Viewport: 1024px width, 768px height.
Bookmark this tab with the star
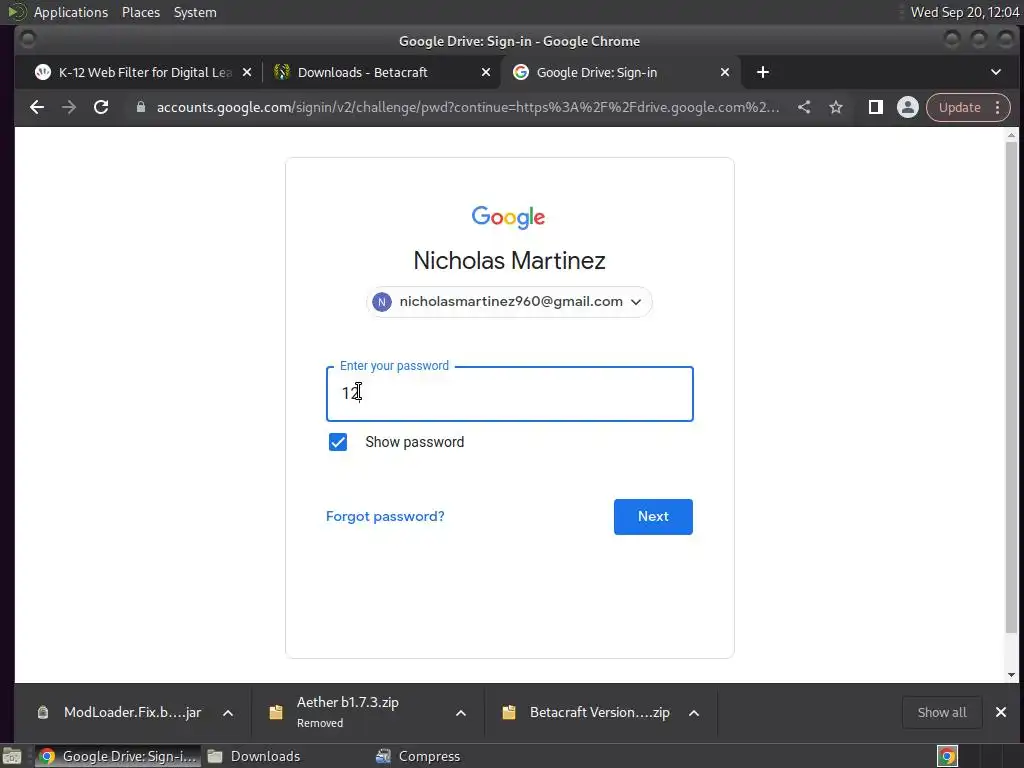(x=836, y=107)
